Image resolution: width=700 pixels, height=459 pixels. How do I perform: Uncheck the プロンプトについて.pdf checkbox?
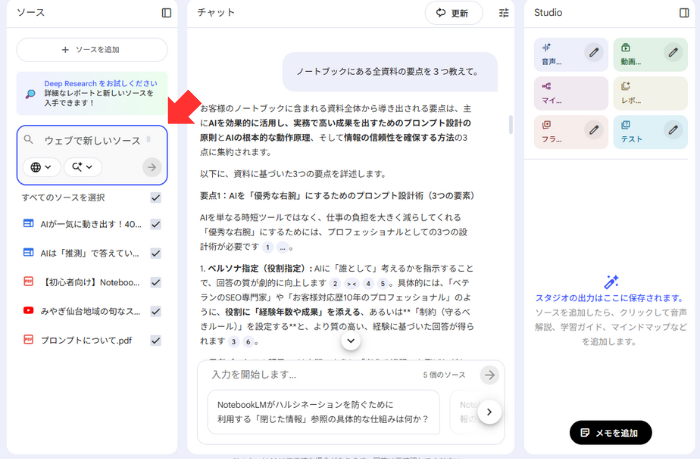(155, 340)
